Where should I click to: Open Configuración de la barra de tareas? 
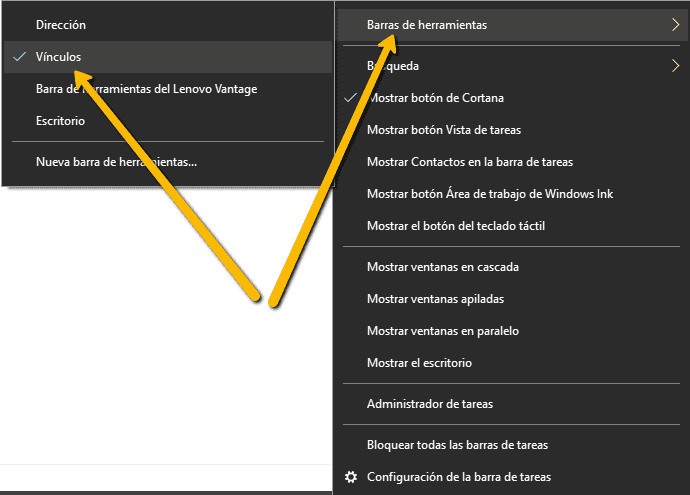point(513,477)
